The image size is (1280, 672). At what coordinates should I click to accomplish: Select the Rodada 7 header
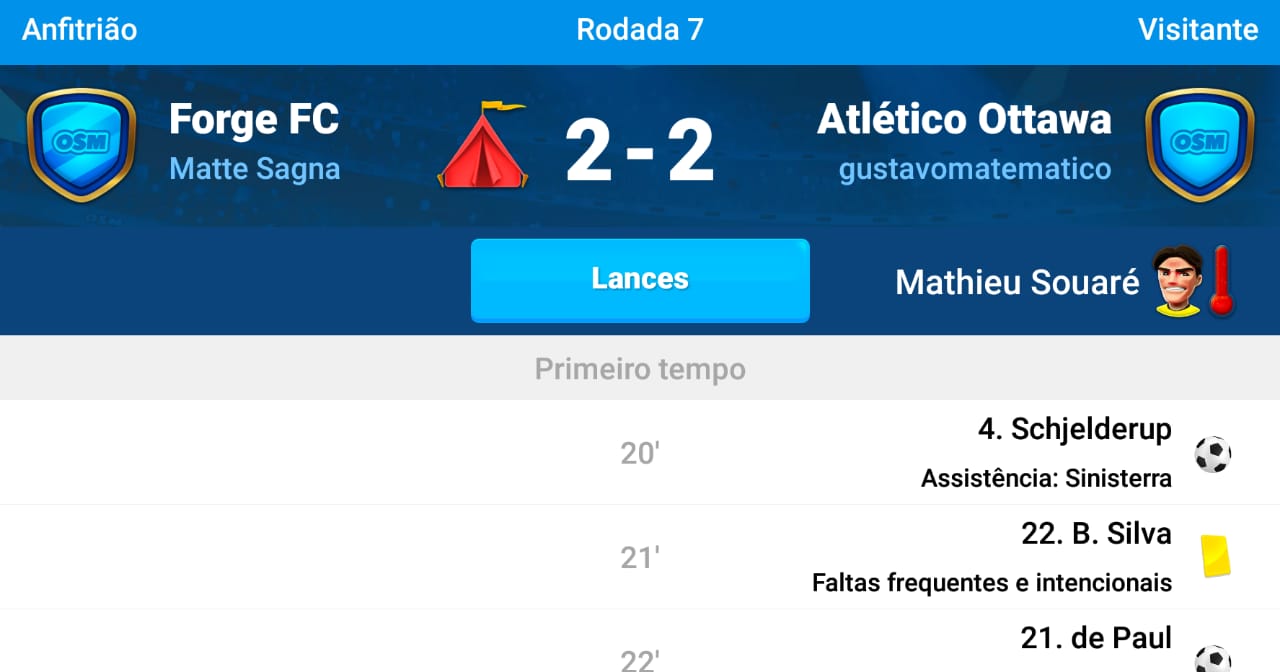click(x=640, y=30)
